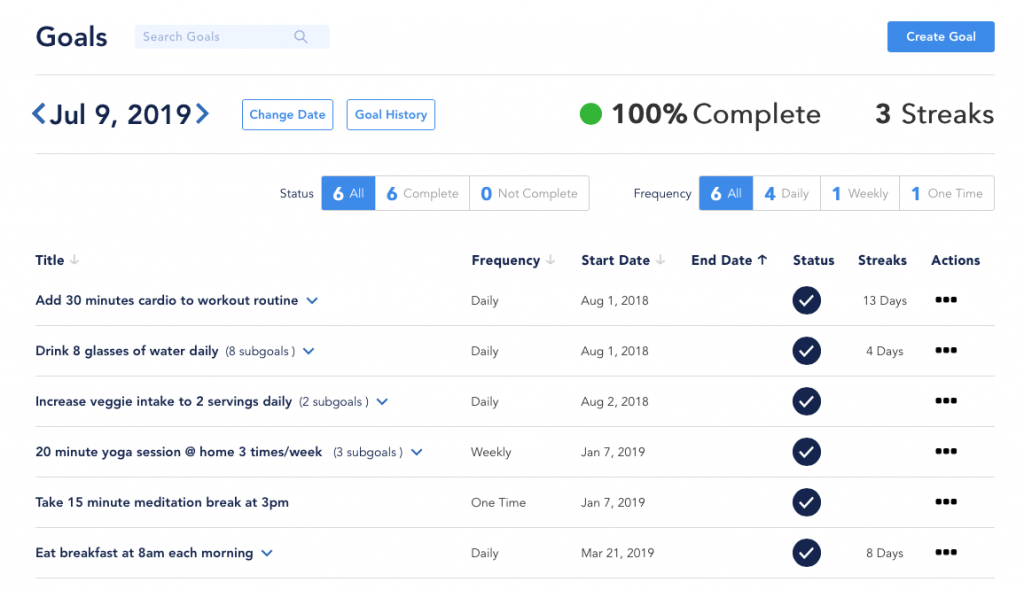1024x590 pixels.
Task: Open goal Increase veggie intake to 2 servings
Action: pyautogui.click(x=163, y=401)
